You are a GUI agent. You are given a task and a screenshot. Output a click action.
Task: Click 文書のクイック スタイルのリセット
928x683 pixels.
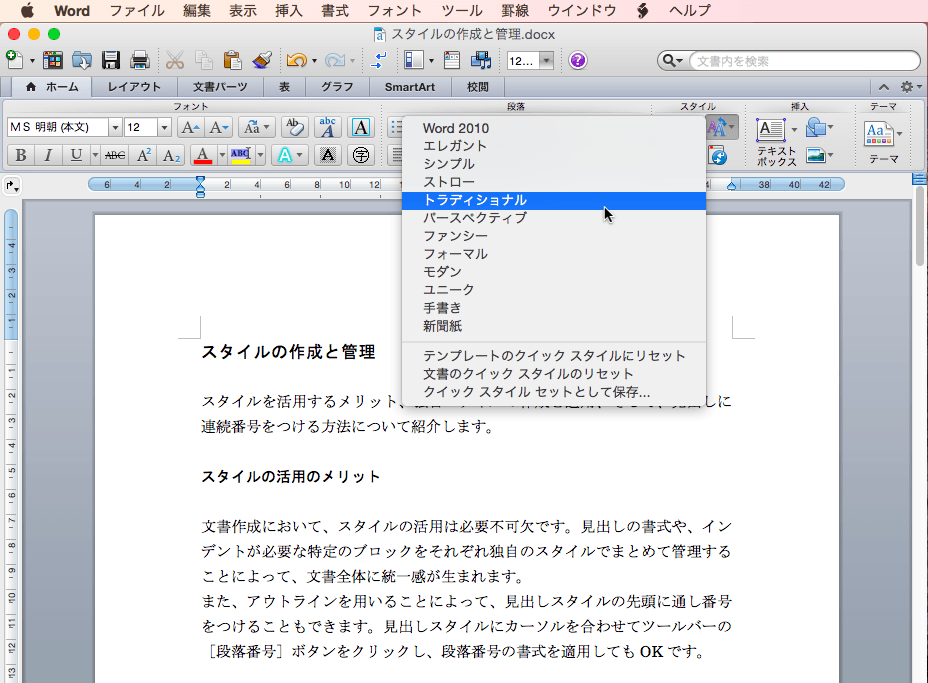(553, 374)
